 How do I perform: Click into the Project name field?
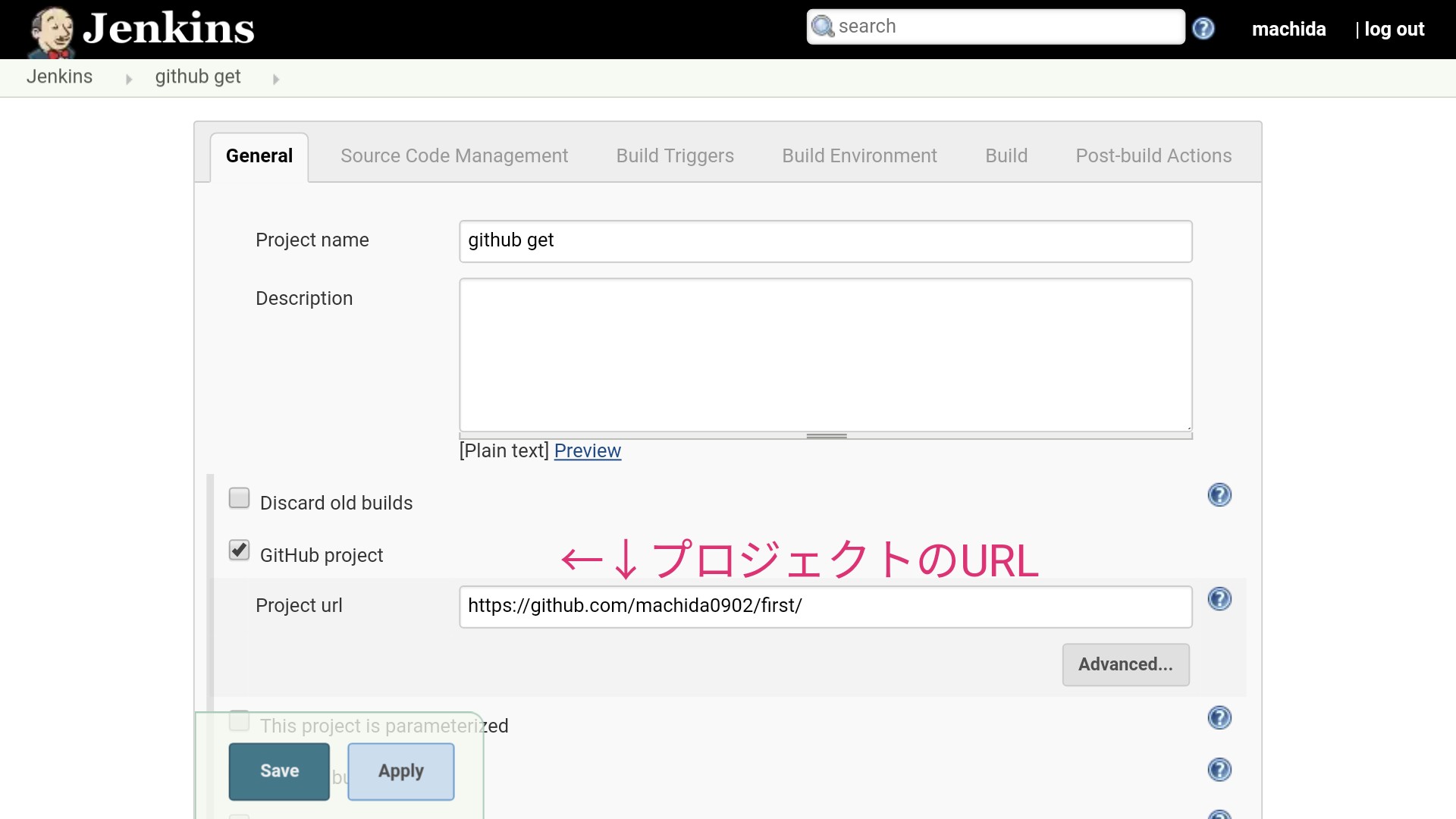(826, 241)
